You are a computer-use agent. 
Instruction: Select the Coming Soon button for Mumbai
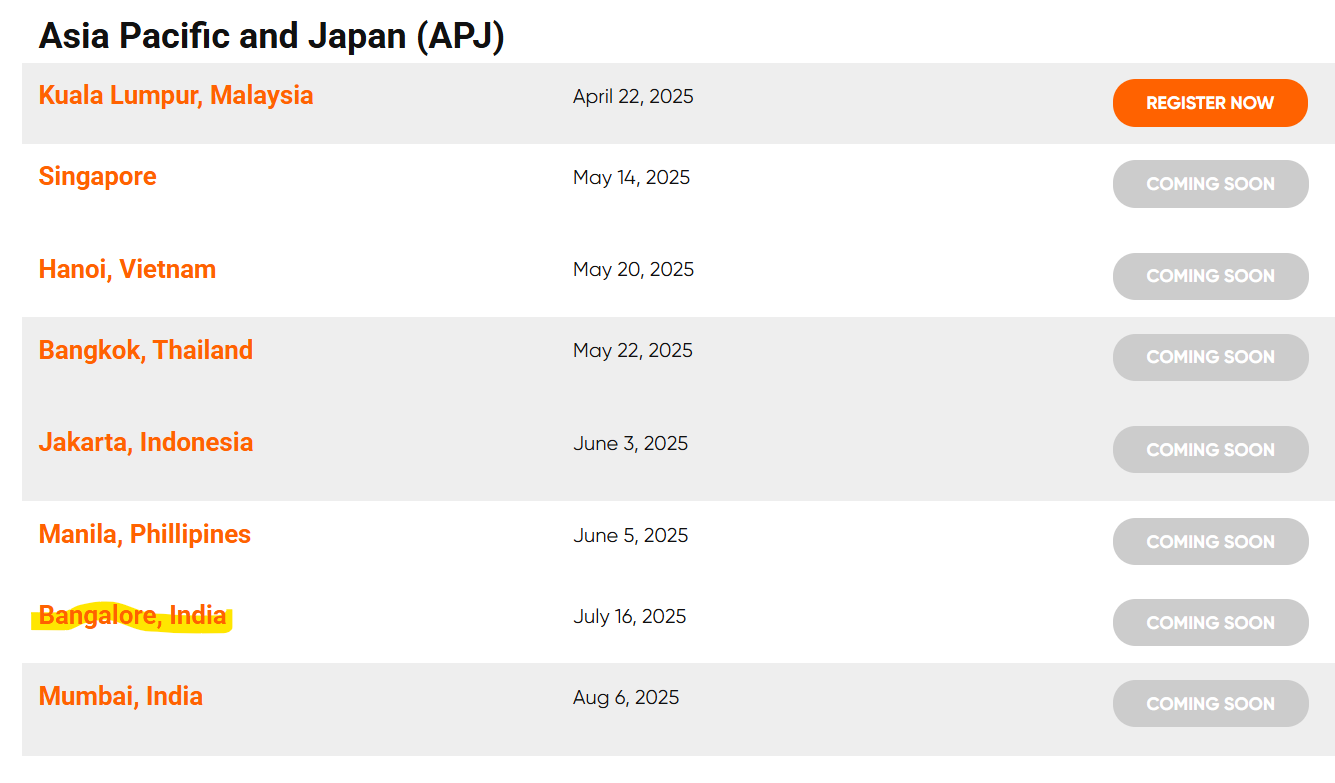pos(1210,704)
